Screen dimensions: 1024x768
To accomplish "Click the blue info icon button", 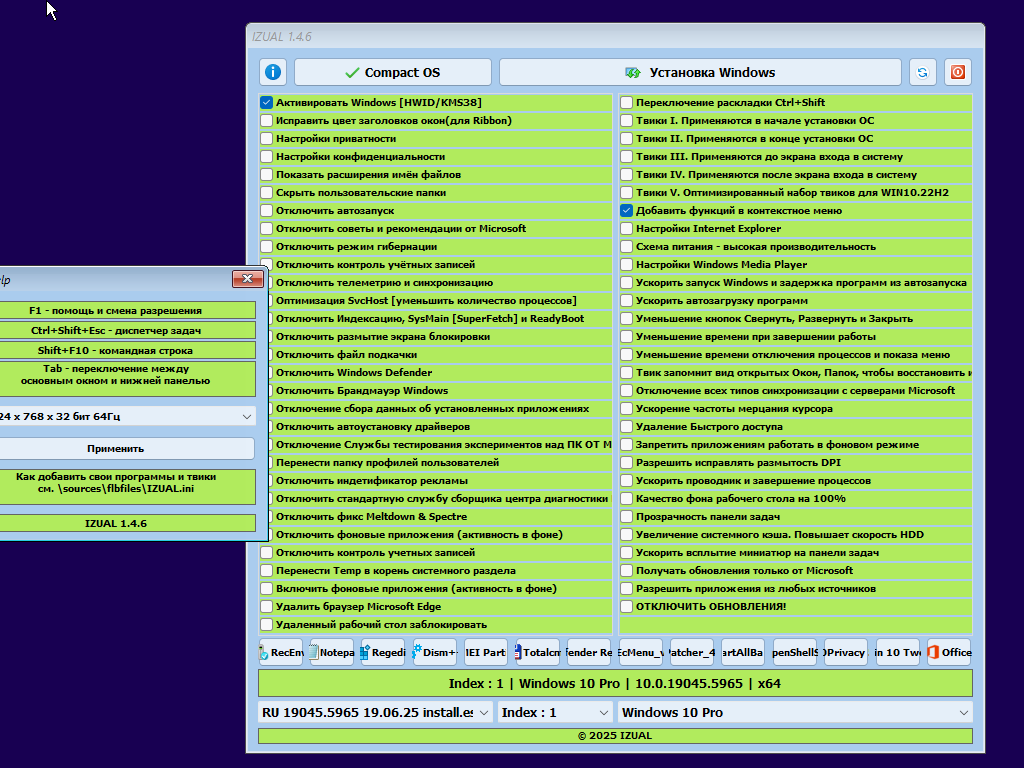I will [x=273, y=72].
